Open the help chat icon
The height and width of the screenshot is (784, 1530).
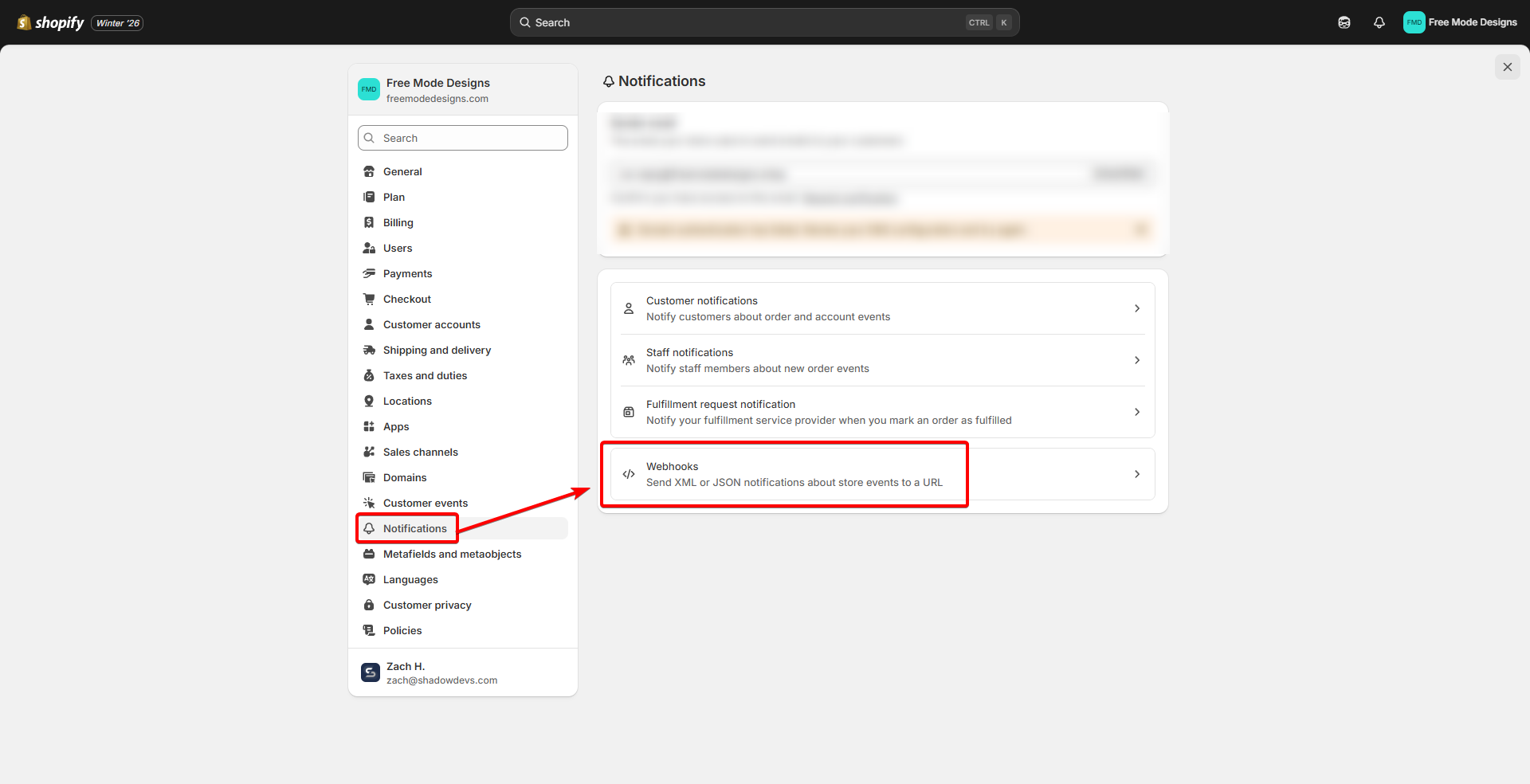click(x=1344, y=22)
